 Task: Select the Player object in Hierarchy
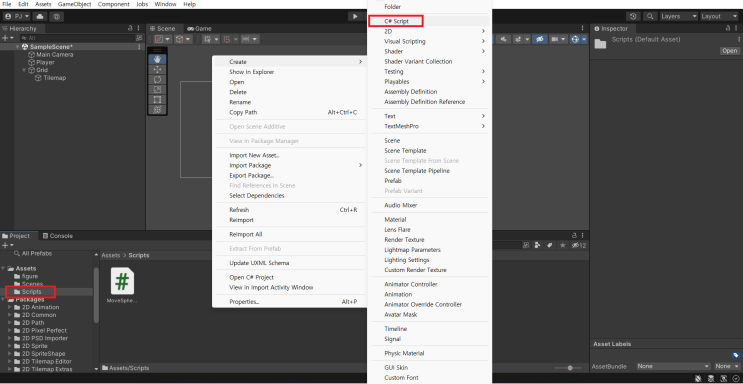(45, 63)
